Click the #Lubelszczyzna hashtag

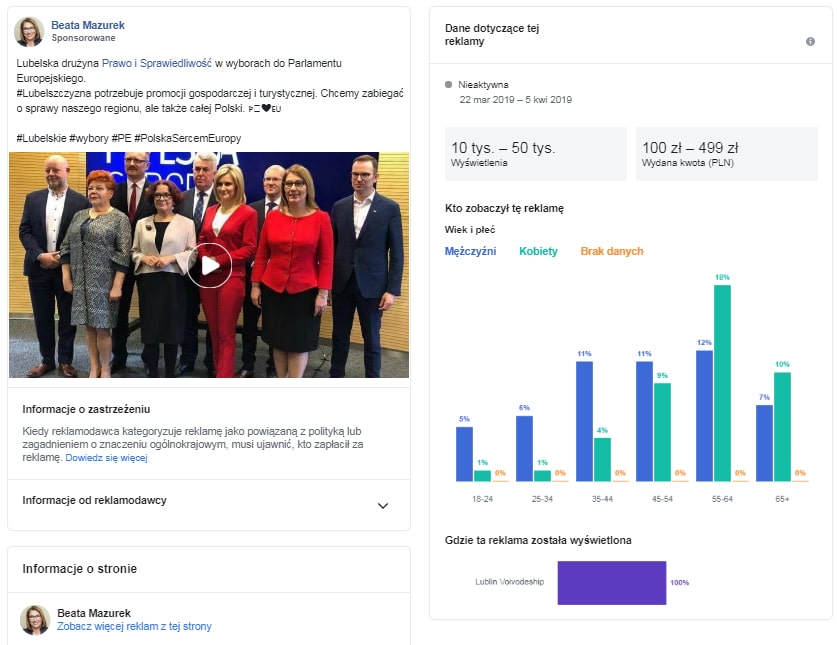[x=54, y=93]
